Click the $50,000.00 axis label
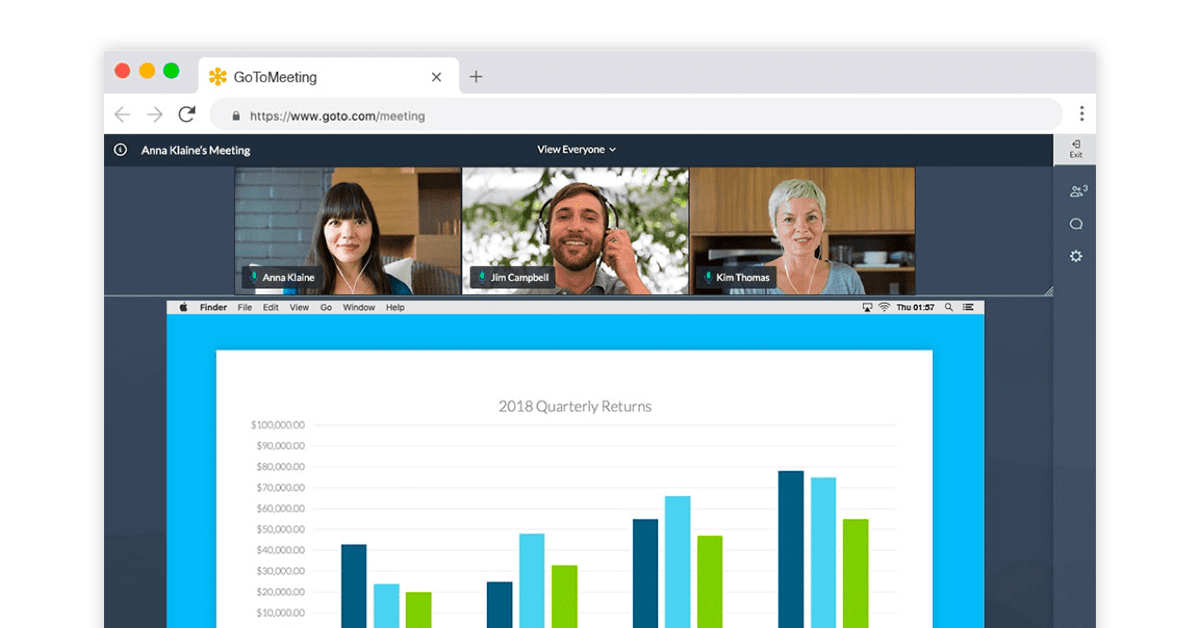Screen dimensions: 1200x628 point(279,529)
